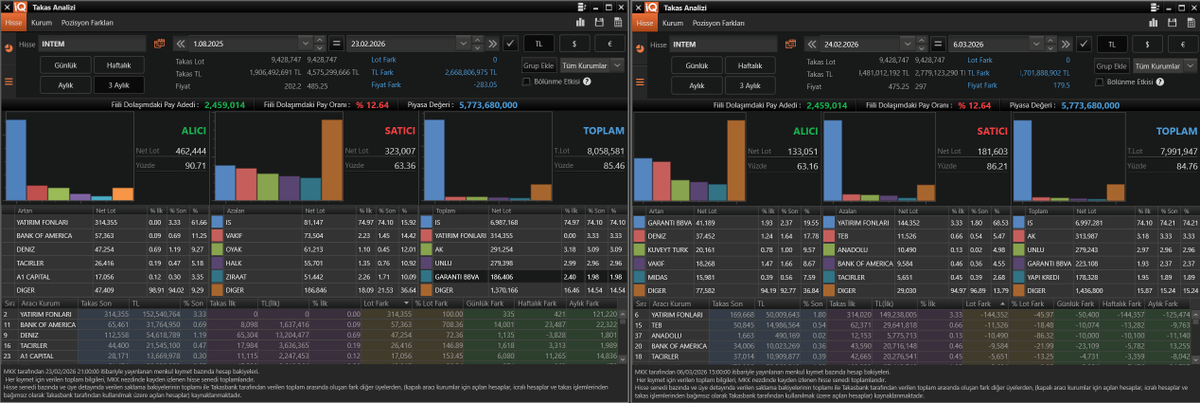Open Pozisyon Farkları tab in left window

tap(87, 21)
